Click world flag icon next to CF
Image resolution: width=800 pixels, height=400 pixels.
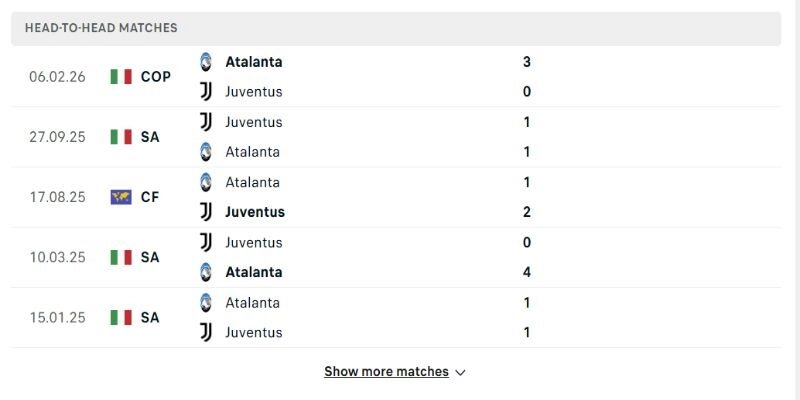[x=121, y=197]
